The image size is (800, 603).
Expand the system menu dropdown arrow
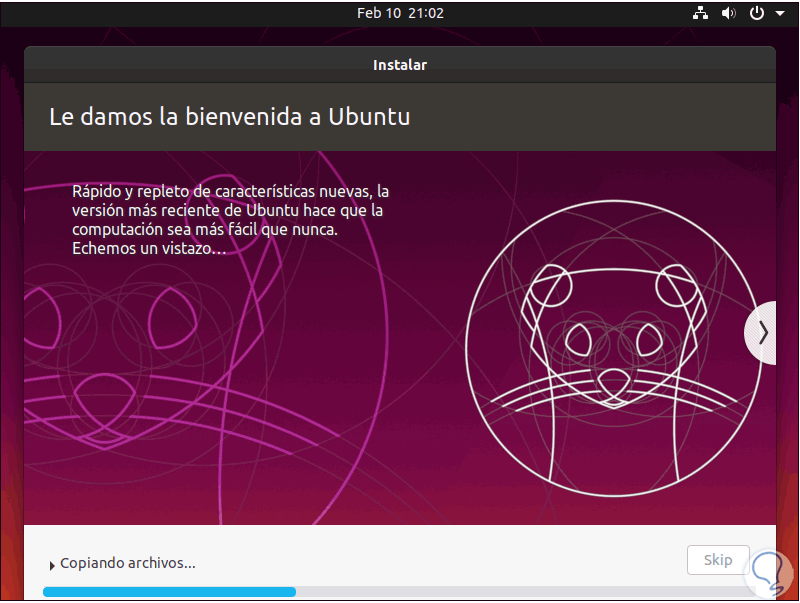(780, 14)
